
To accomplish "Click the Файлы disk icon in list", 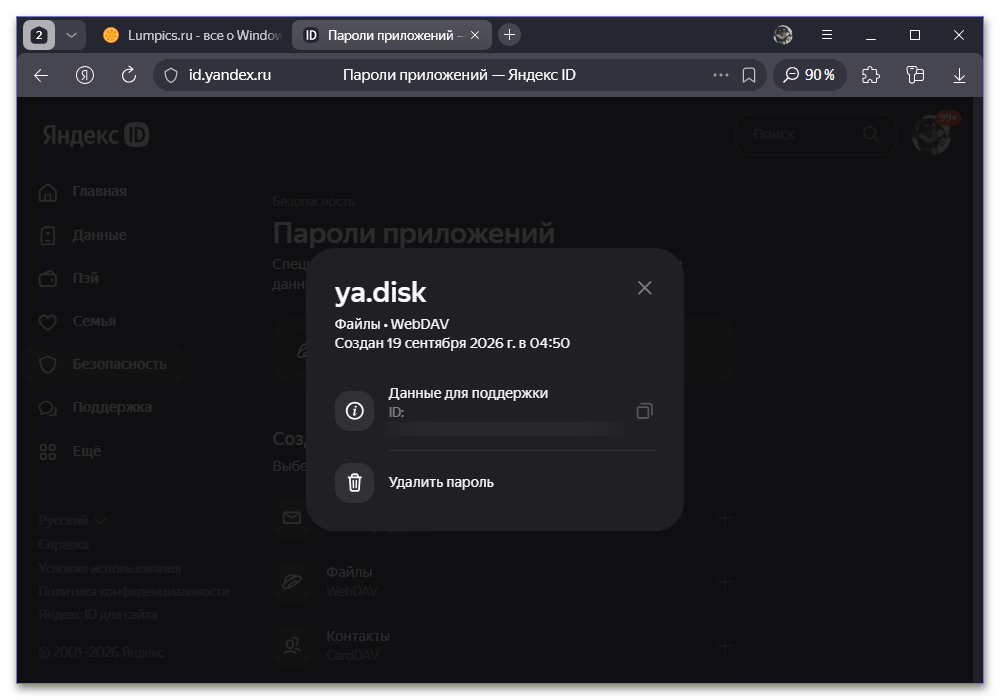I will click(292, 581).
